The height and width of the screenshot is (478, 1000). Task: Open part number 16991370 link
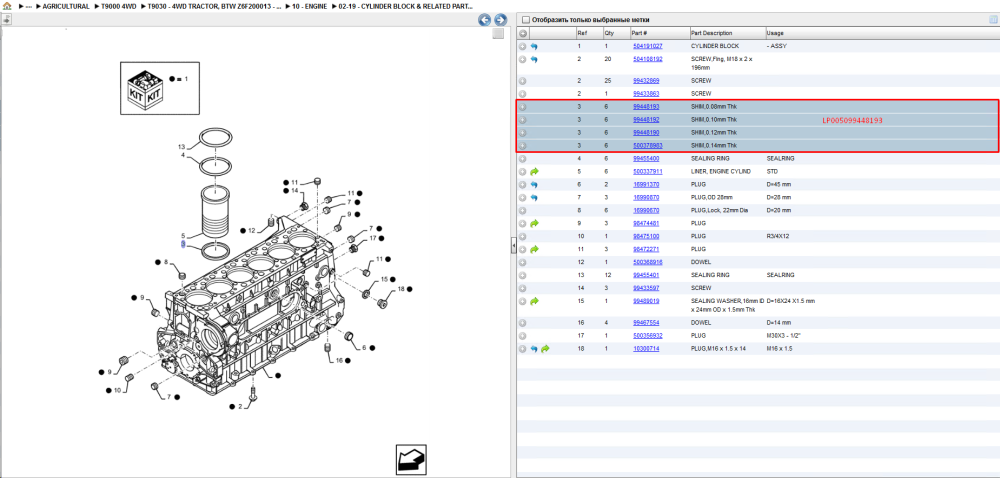click(646, 185)
